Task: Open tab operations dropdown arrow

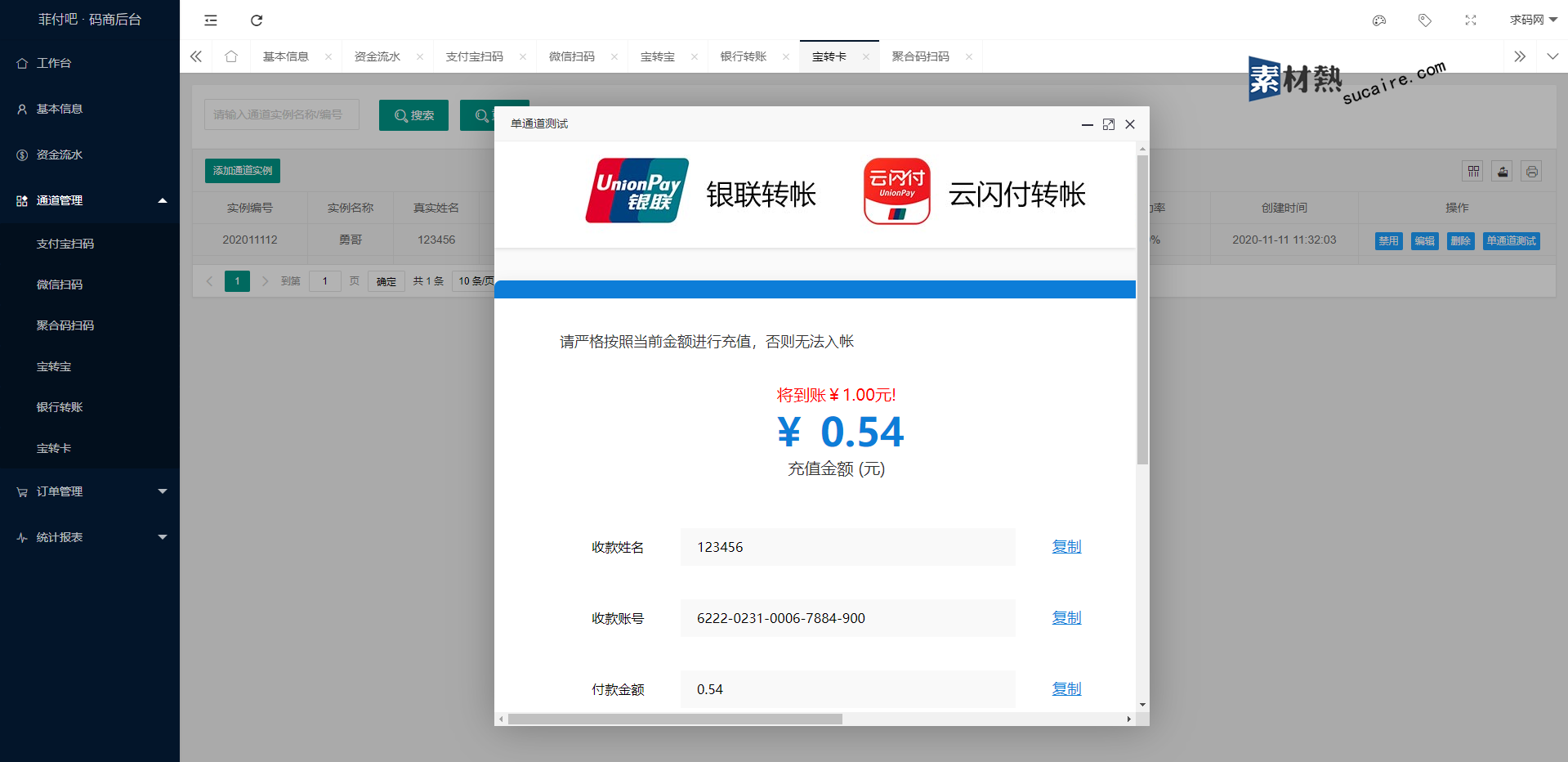Action: (1552, 56)
